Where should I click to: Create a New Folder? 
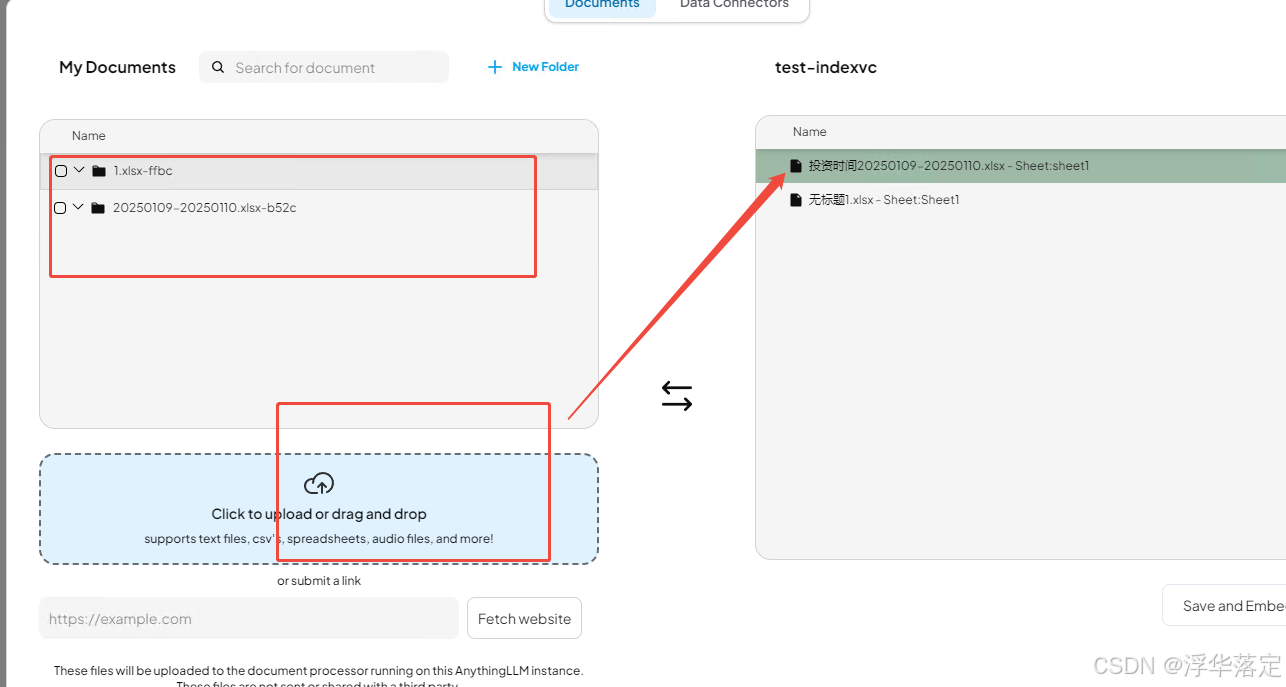533,67
